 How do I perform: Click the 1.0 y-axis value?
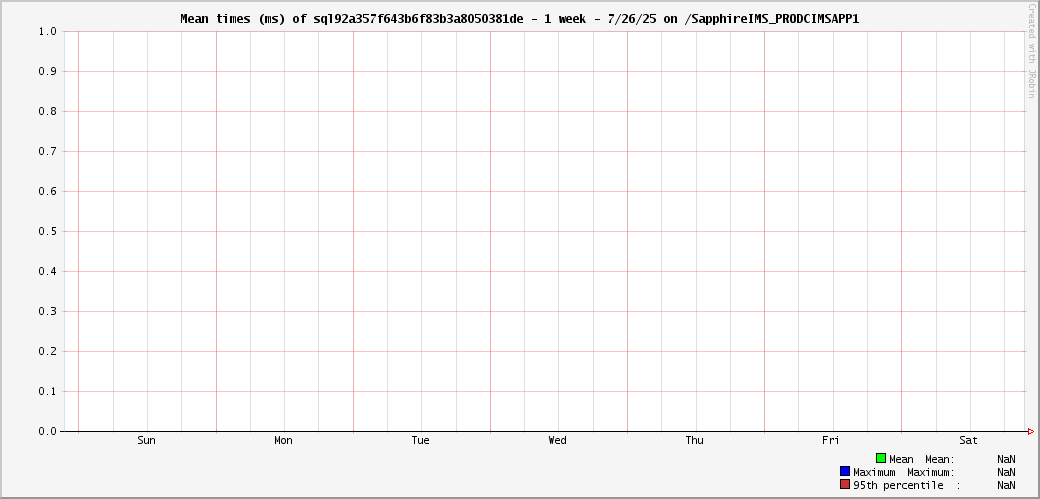[x=47, y=31]
